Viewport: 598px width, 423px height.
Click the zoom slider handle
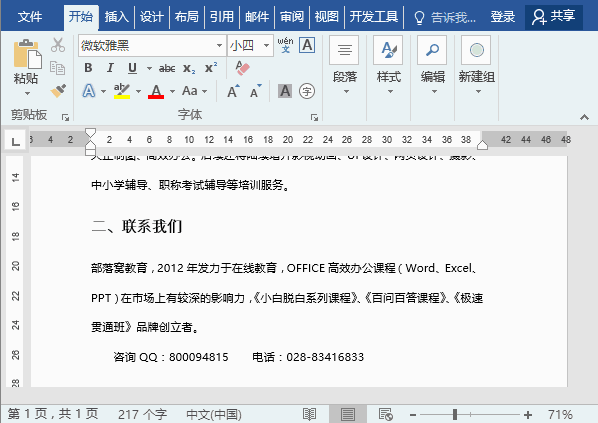pyautogui.click(x=455, y=414)
